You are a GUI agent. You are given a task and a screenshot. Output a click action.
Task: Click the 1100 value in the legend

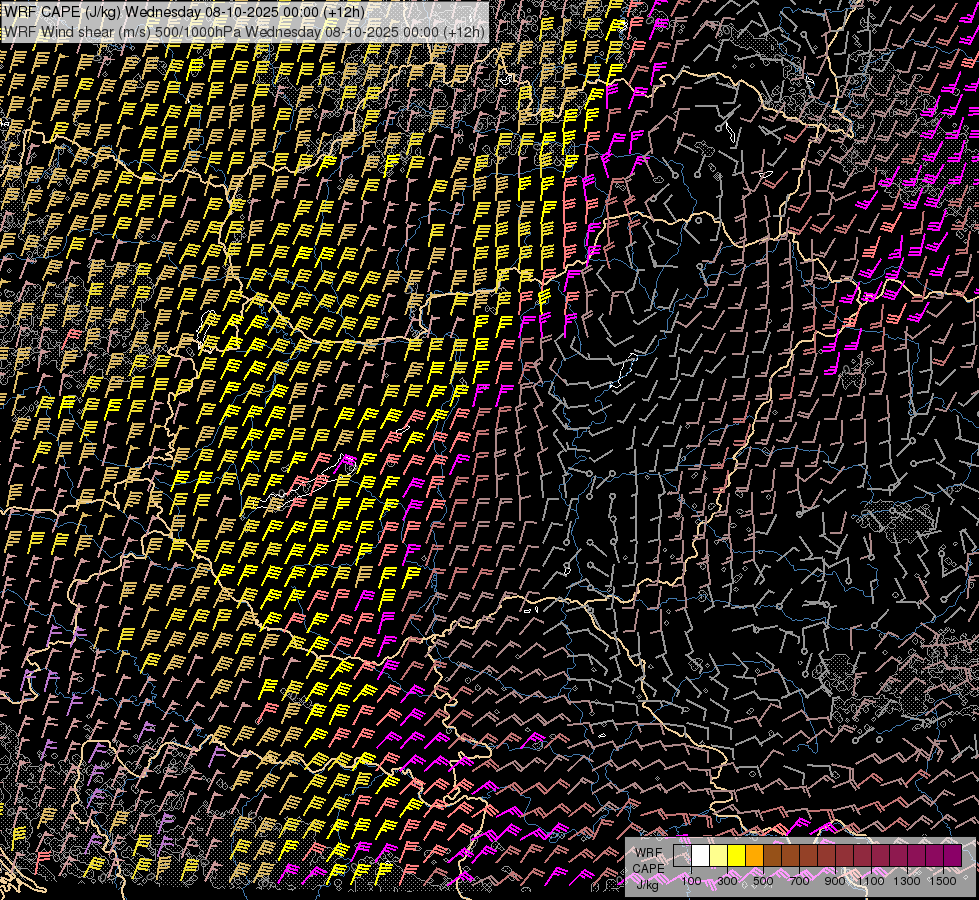coord(872,881)
